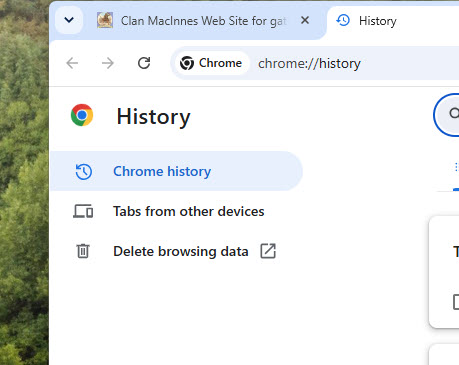
Task: Open Chrome history section
Action: pyautogui.click(x=176, y=171)
